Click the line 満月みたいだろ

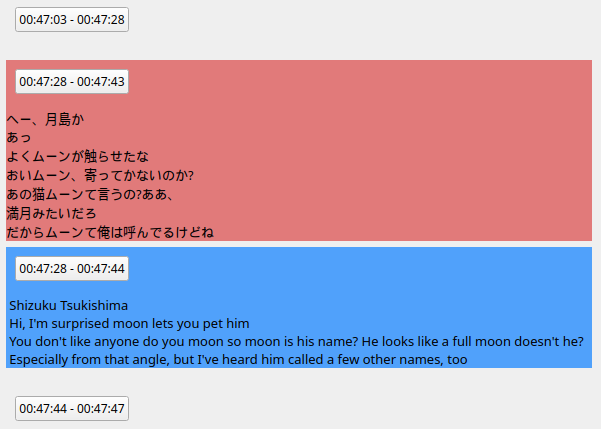pos(51,213)
